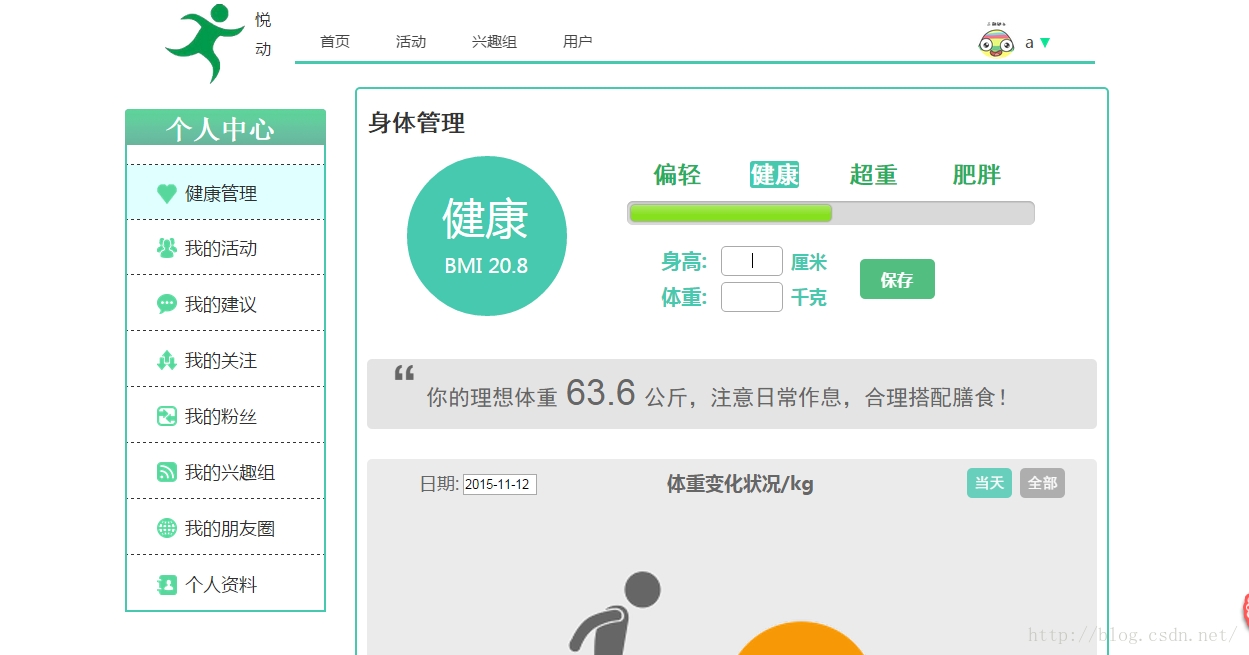This screenshot has height=655, width=1249.
Task: Click the green running-man site logo
Action: coord(205,43)
